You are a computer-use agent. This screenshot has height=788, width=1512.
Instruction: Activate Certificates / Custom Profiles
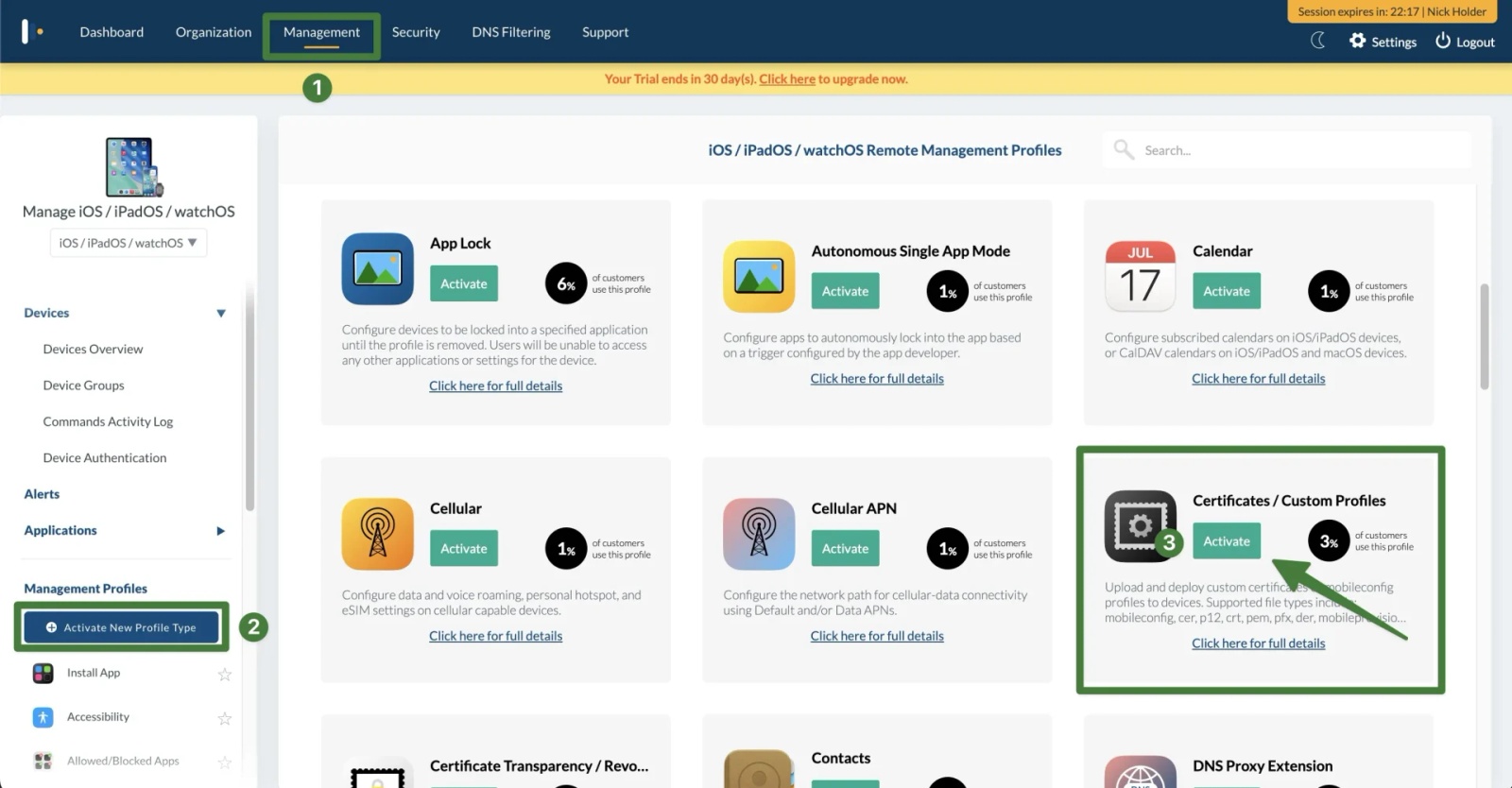point(1227,541)
